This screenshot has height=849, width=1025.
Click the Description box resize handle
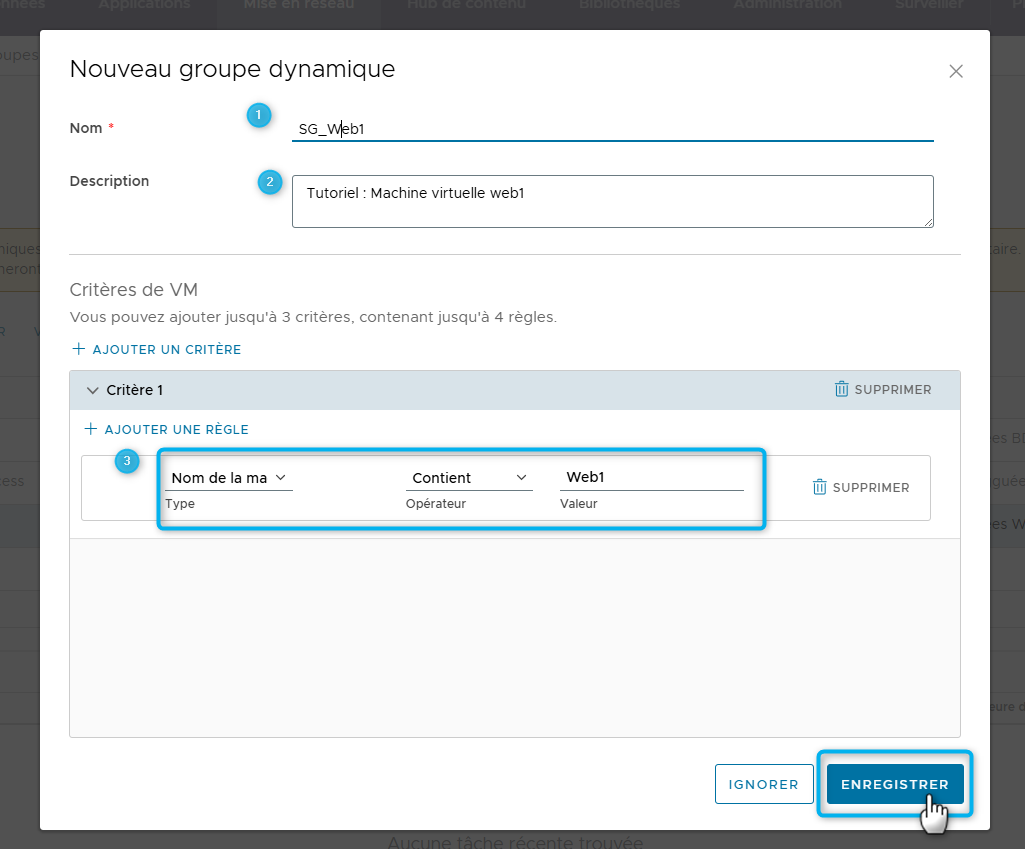(928, 222)
